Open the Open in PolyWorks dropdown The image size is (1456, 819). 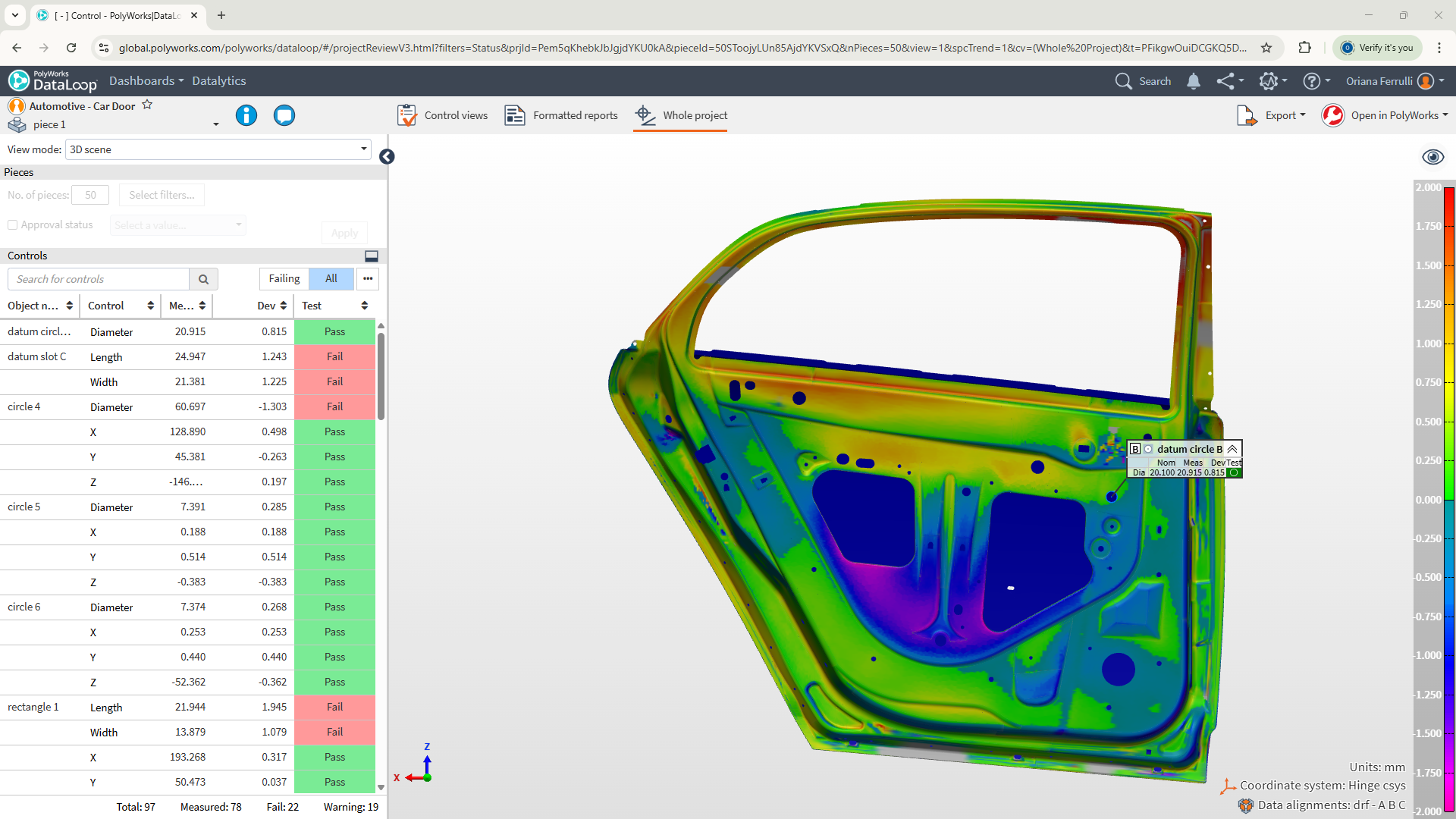tap(1399, 115)
